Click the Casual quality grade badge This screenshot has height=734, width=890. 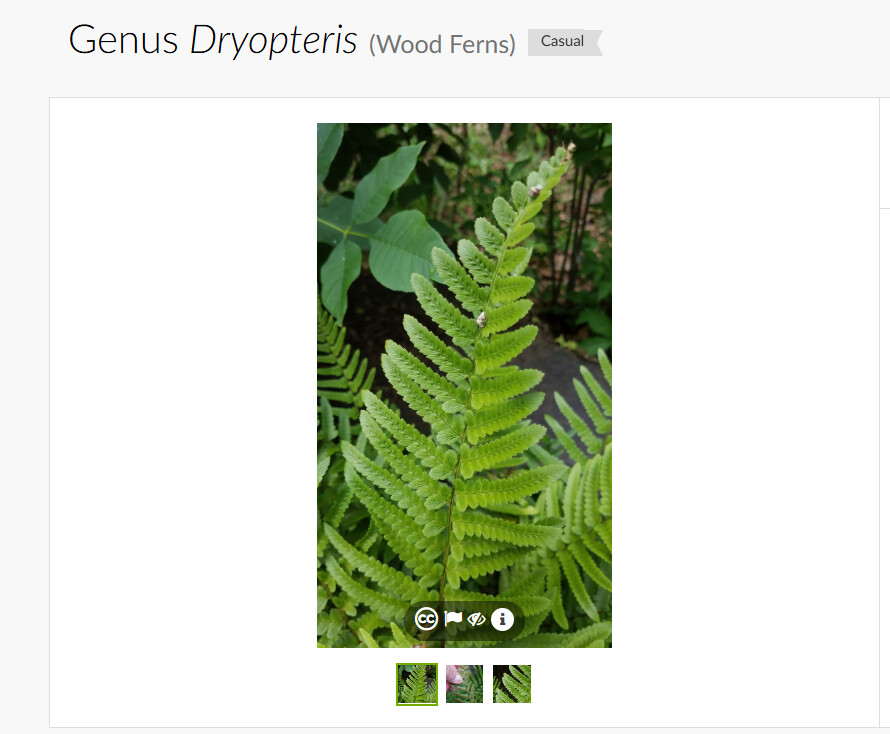click(564, 42)
